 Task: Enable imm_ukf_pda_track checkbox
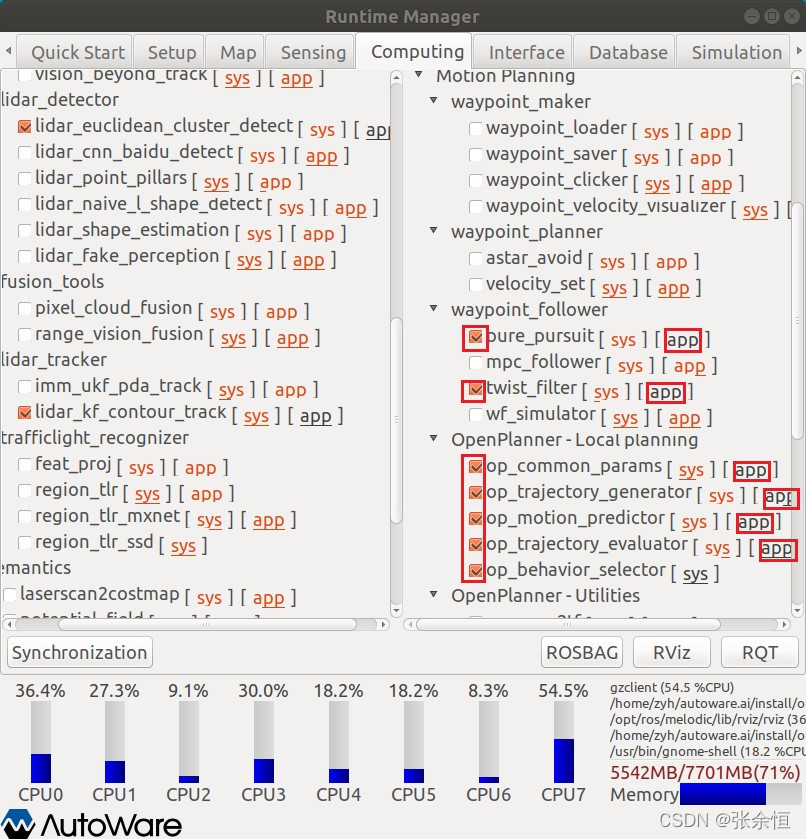click(25, 387)
